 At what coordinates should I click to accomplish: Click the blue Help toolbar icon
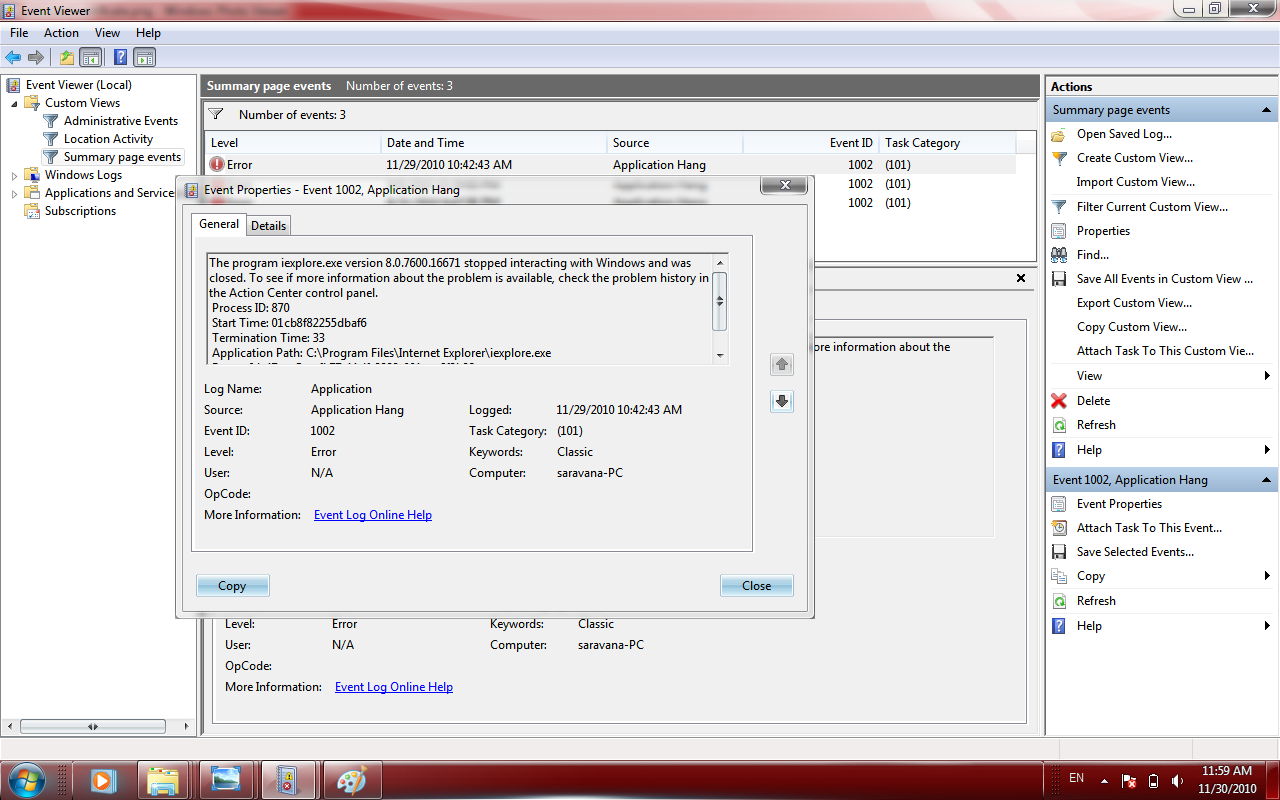pyautogui.click(x=120, y=57)
